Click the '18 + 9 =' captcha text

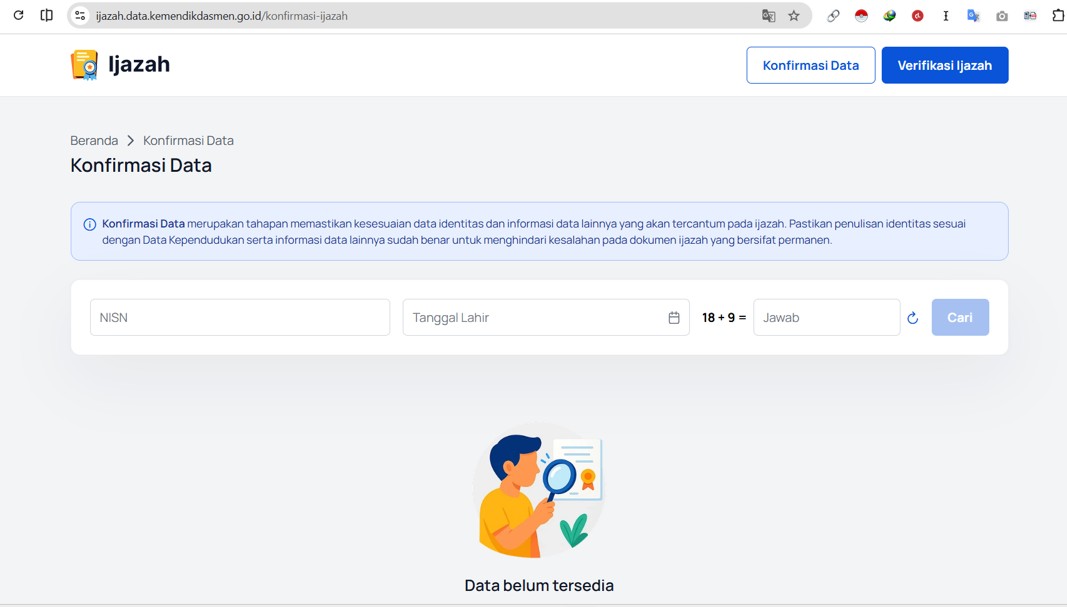[724, 317]
